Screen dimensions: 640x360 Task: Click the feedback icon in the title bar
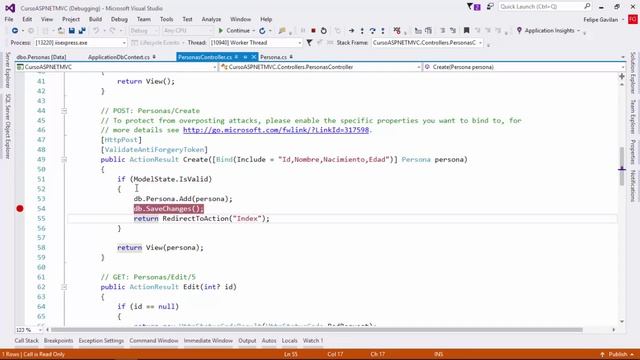point(490,7)
